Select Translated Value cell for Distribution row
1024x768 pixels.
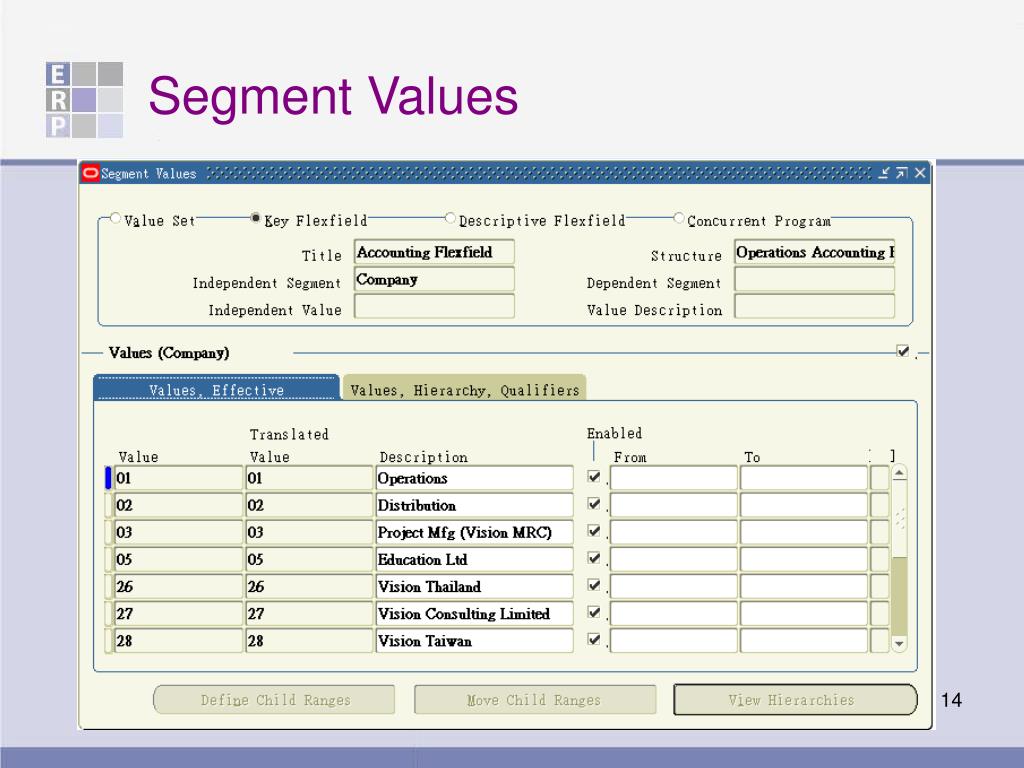(309, 505)
